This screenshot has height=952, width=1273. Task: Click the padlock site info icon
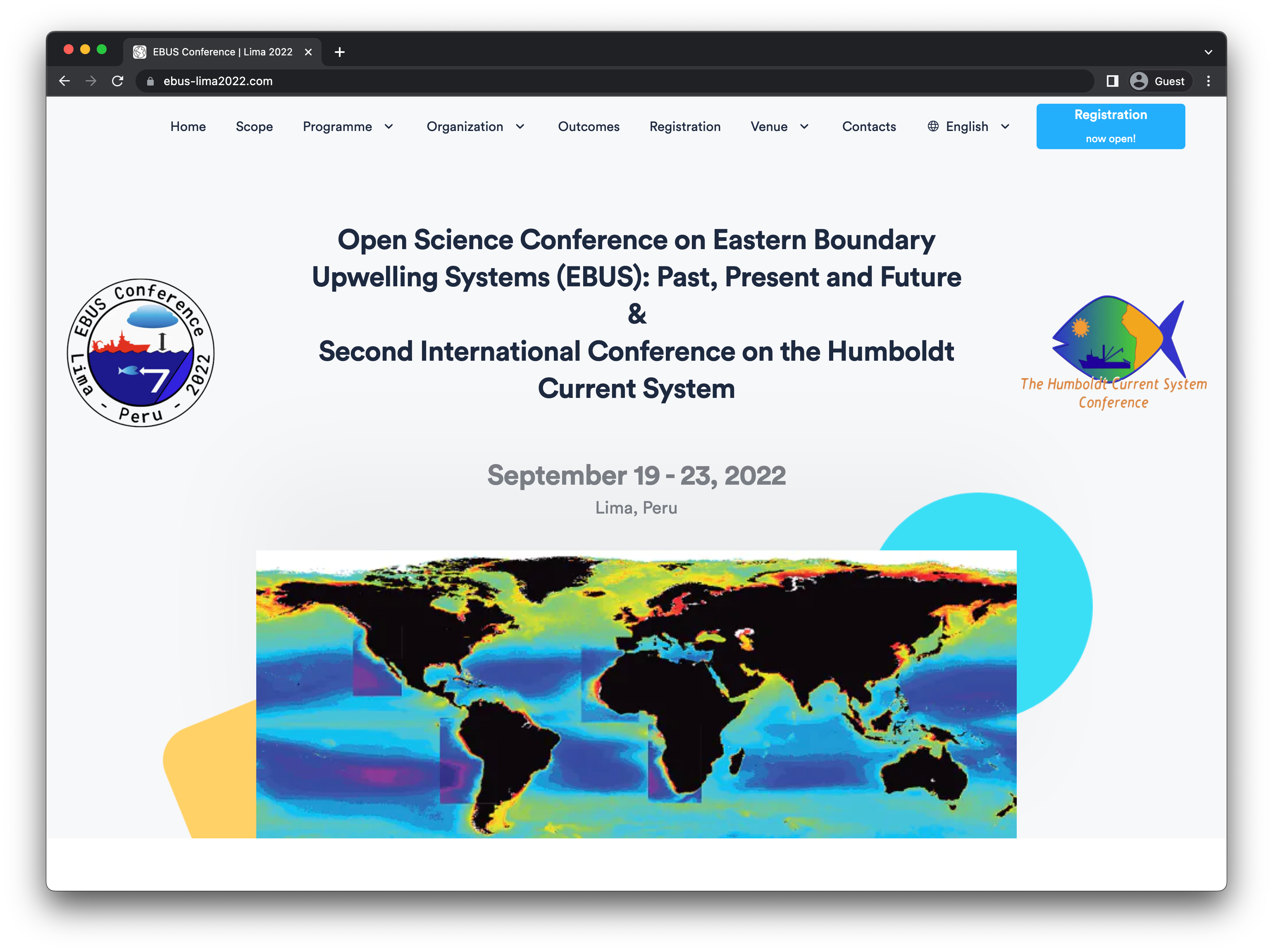pos(151,81)
